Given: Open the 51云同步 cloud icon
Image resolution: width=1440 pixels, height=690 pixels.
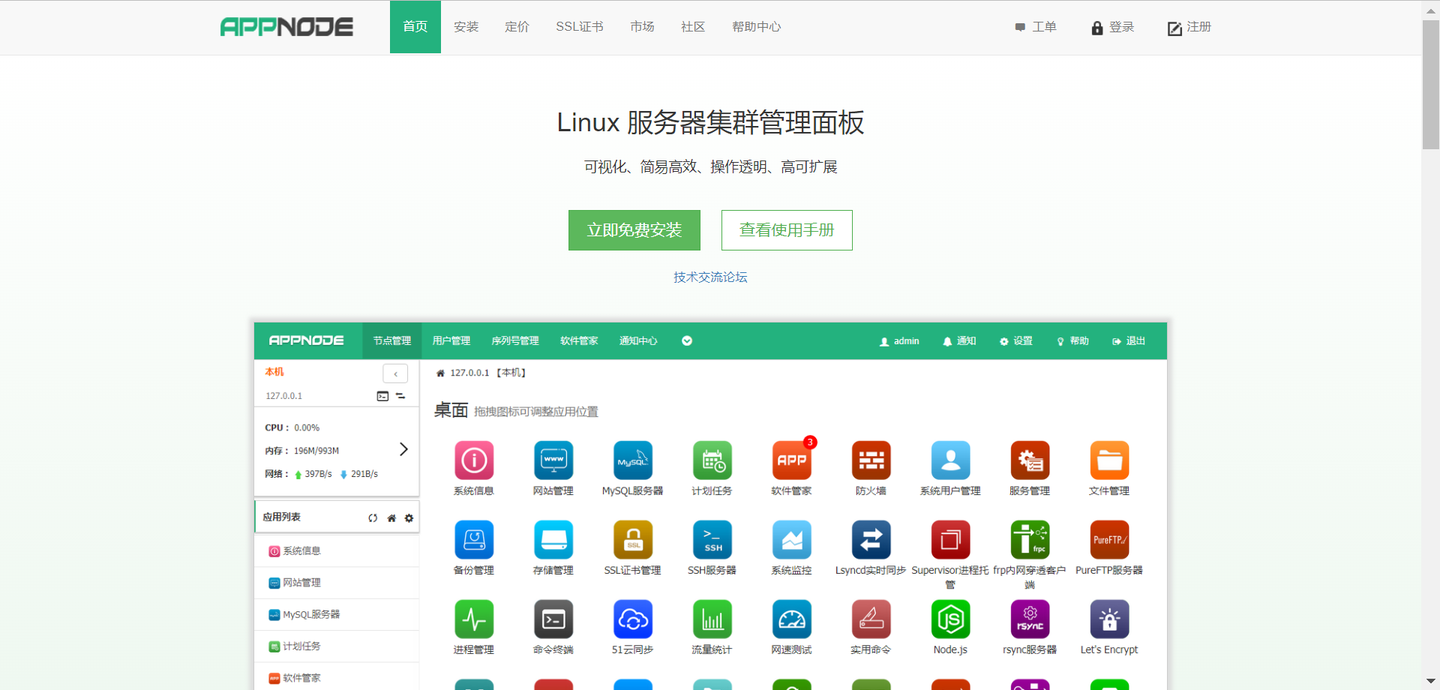Looking at the screenshot, I should click(633, 620).
